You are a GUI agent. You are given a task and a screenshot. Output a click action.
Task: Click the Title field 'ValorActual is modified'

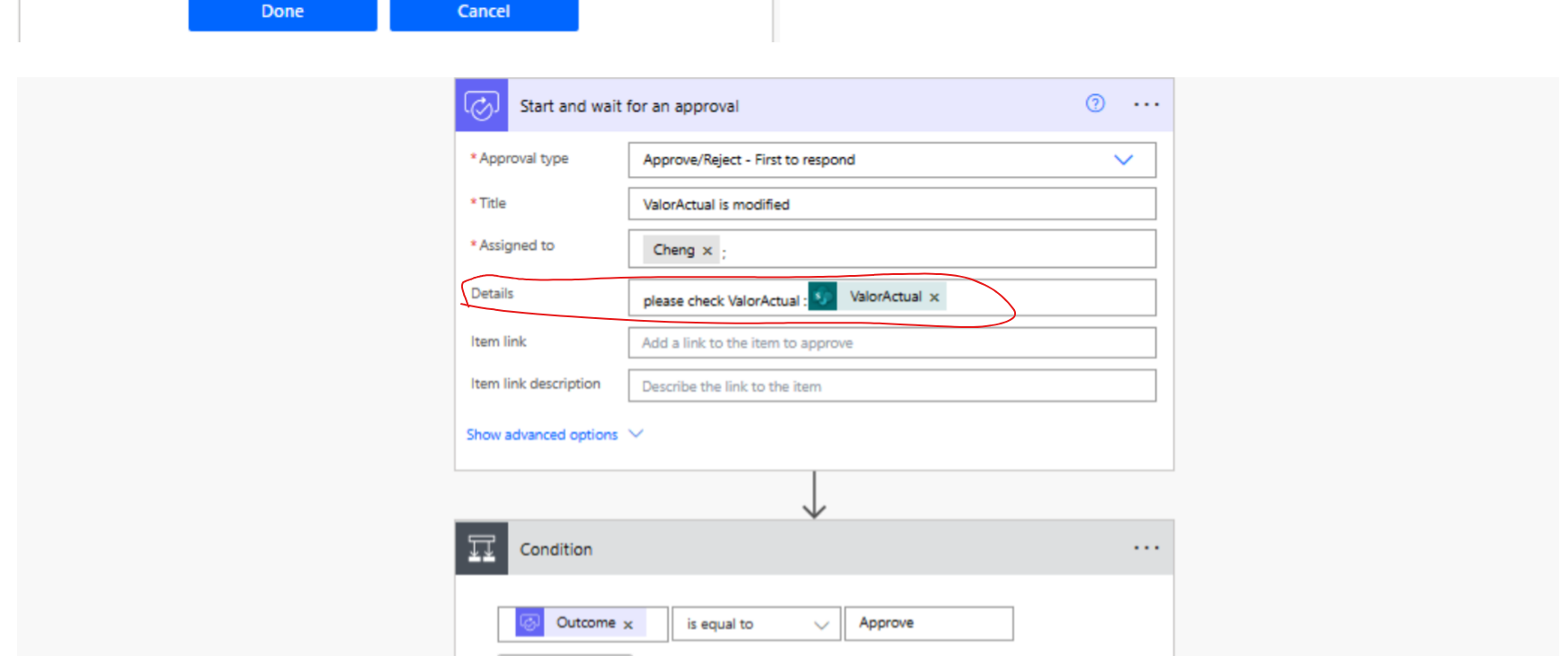(892, 204)
